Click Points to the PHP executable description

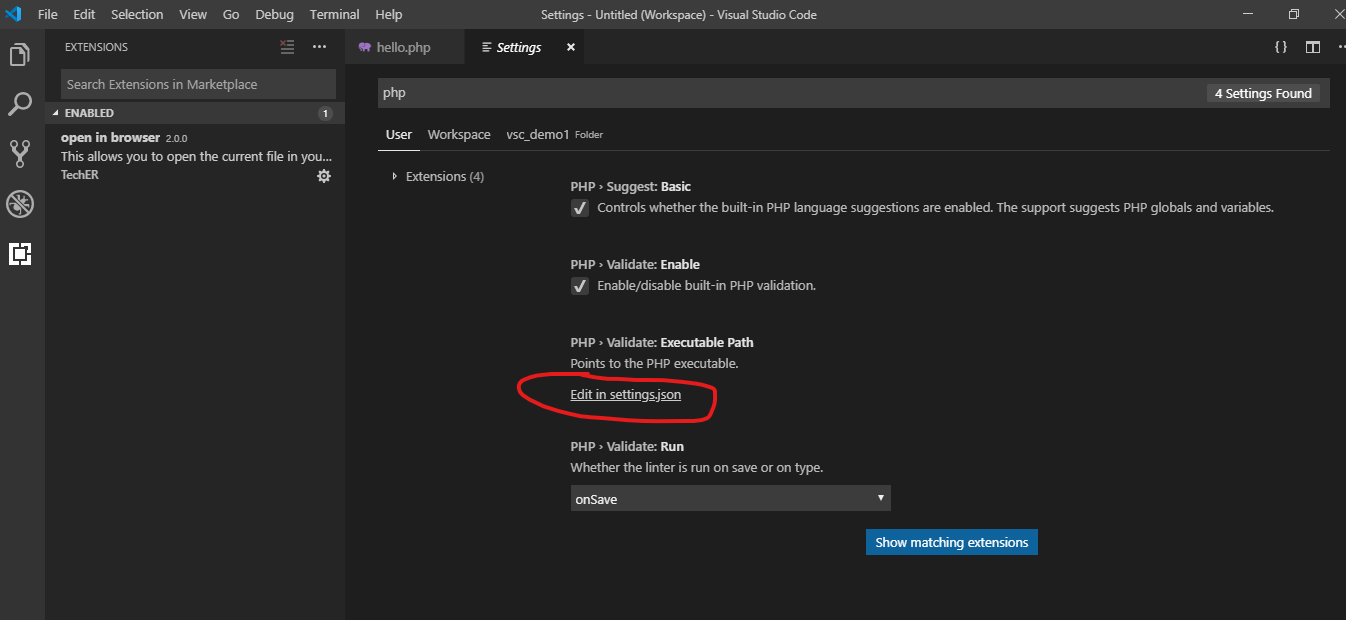point(654,363)
